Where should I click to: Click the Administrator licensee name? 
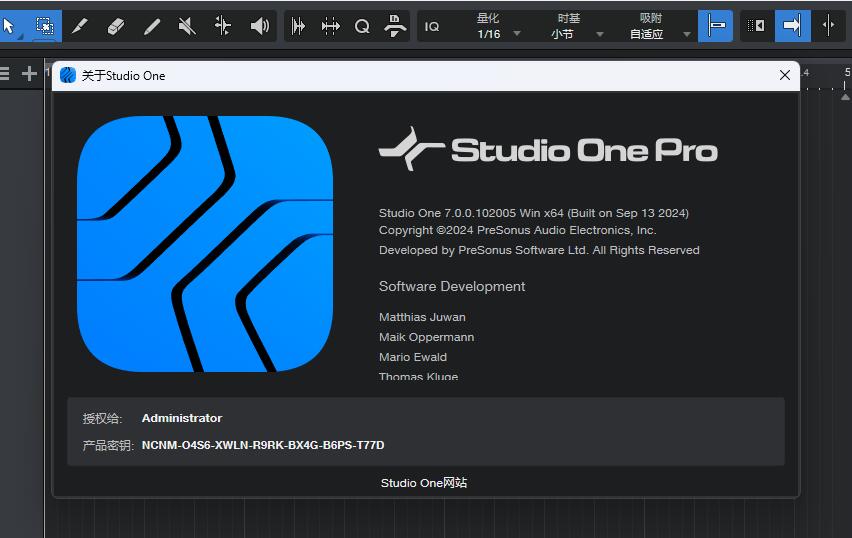pyautogui.click(x=182, y=418)
